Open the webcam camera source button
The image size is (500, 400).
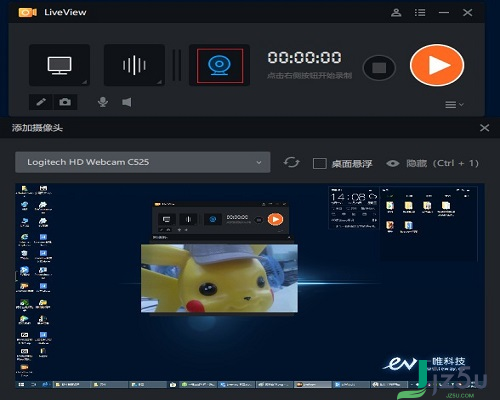coord(219,65)
